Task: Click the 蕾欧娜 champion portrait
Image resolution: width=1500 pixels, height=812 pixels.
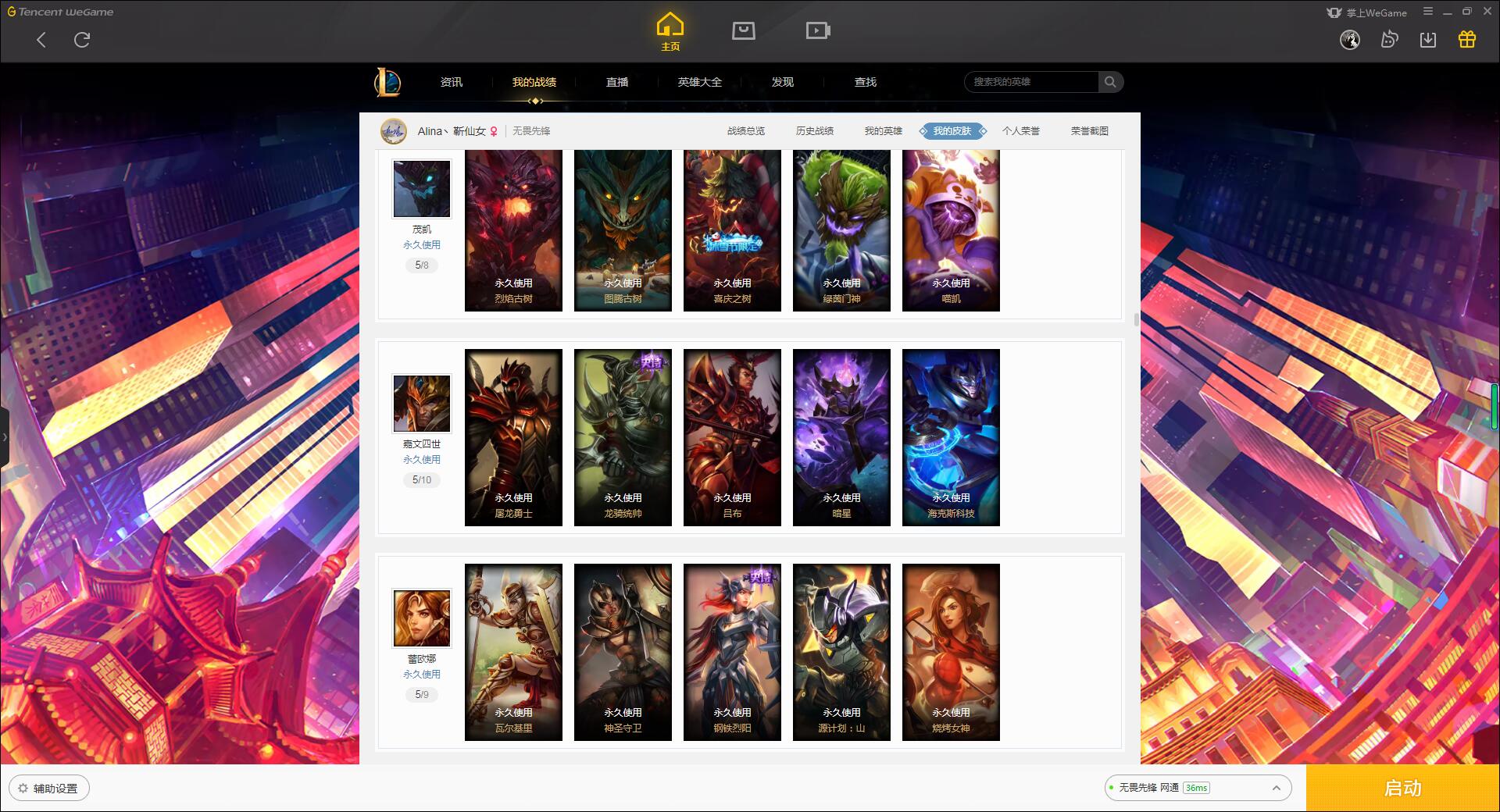Action: point(422,618)
